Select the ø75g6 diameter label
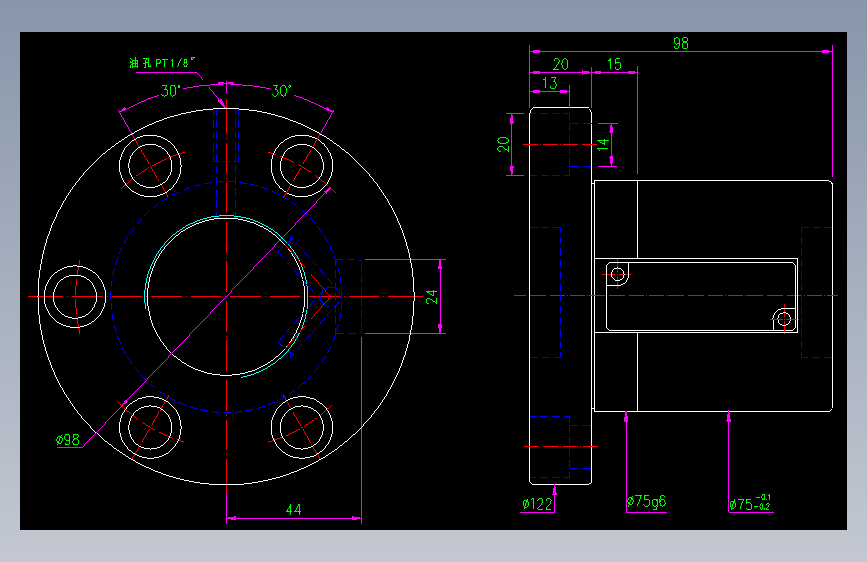 coord(646,502)
